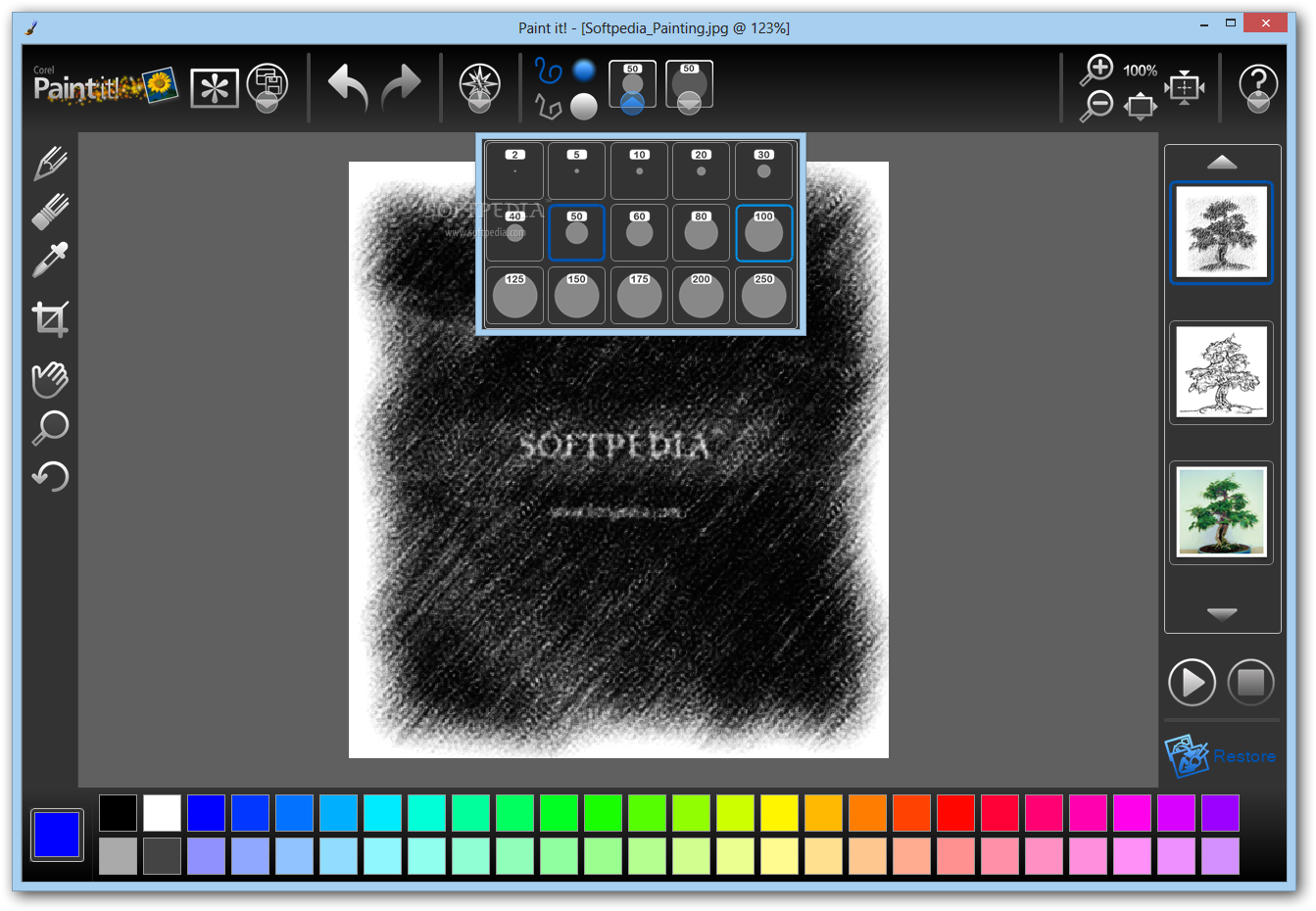Open the help question mark menu
Viewport: 1316px width, 911px height.
[x=1258, y=88]
